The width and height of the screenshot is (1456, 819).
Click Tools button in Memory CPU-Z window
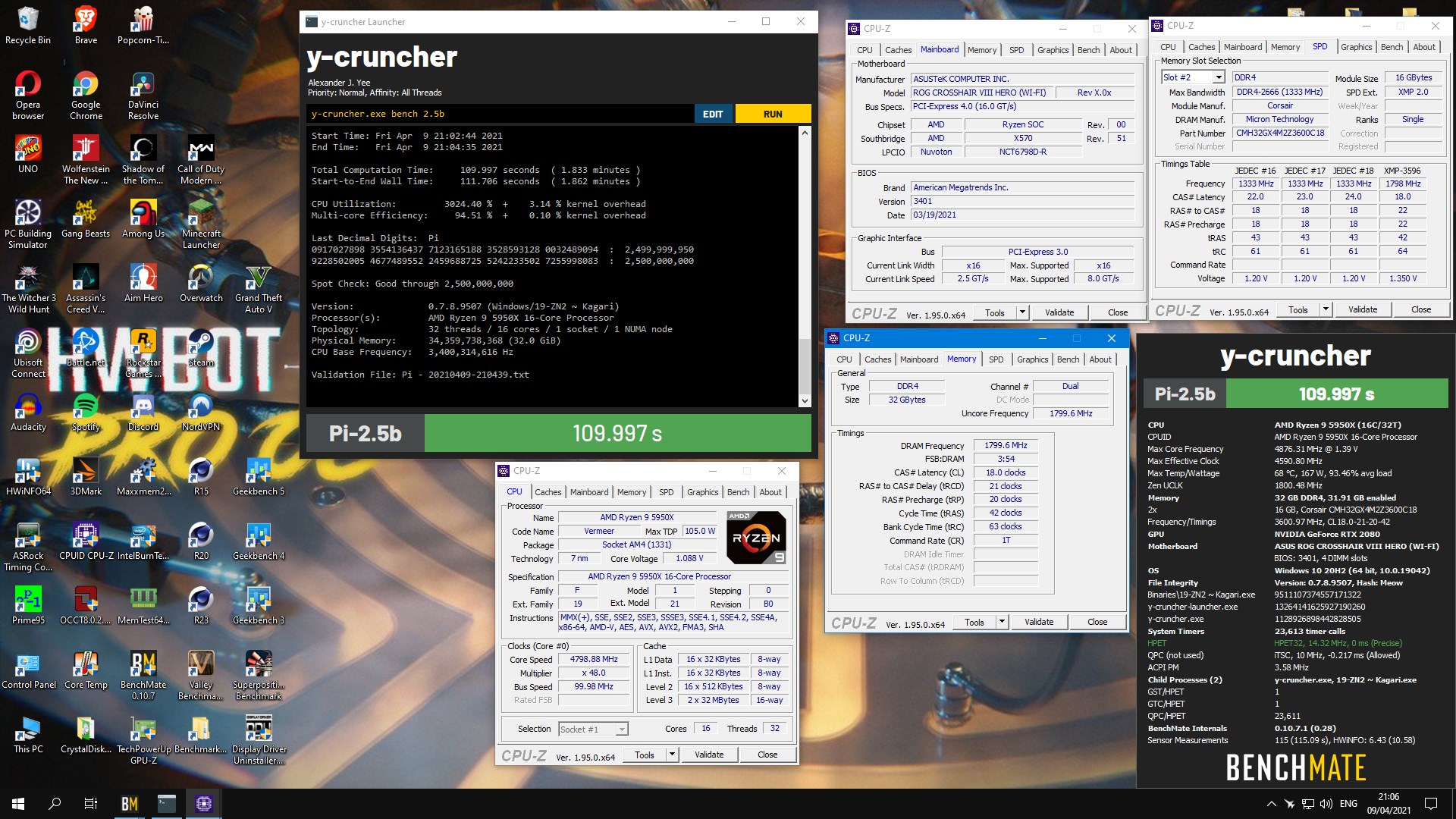coord(974,622)
